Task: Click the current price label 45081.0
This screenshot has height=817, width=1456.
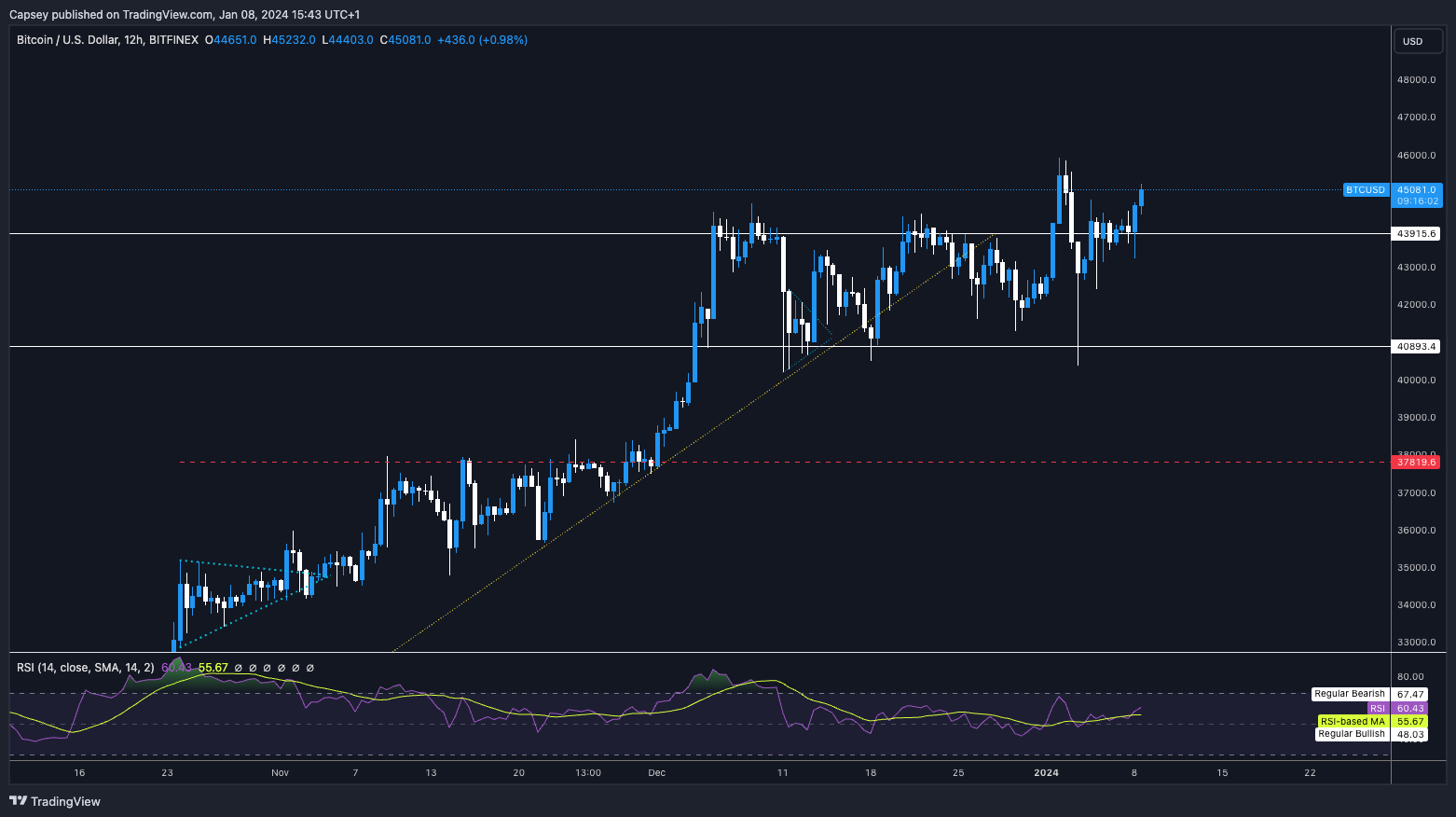Action: pyautogui.click(x=1417, y=190)
